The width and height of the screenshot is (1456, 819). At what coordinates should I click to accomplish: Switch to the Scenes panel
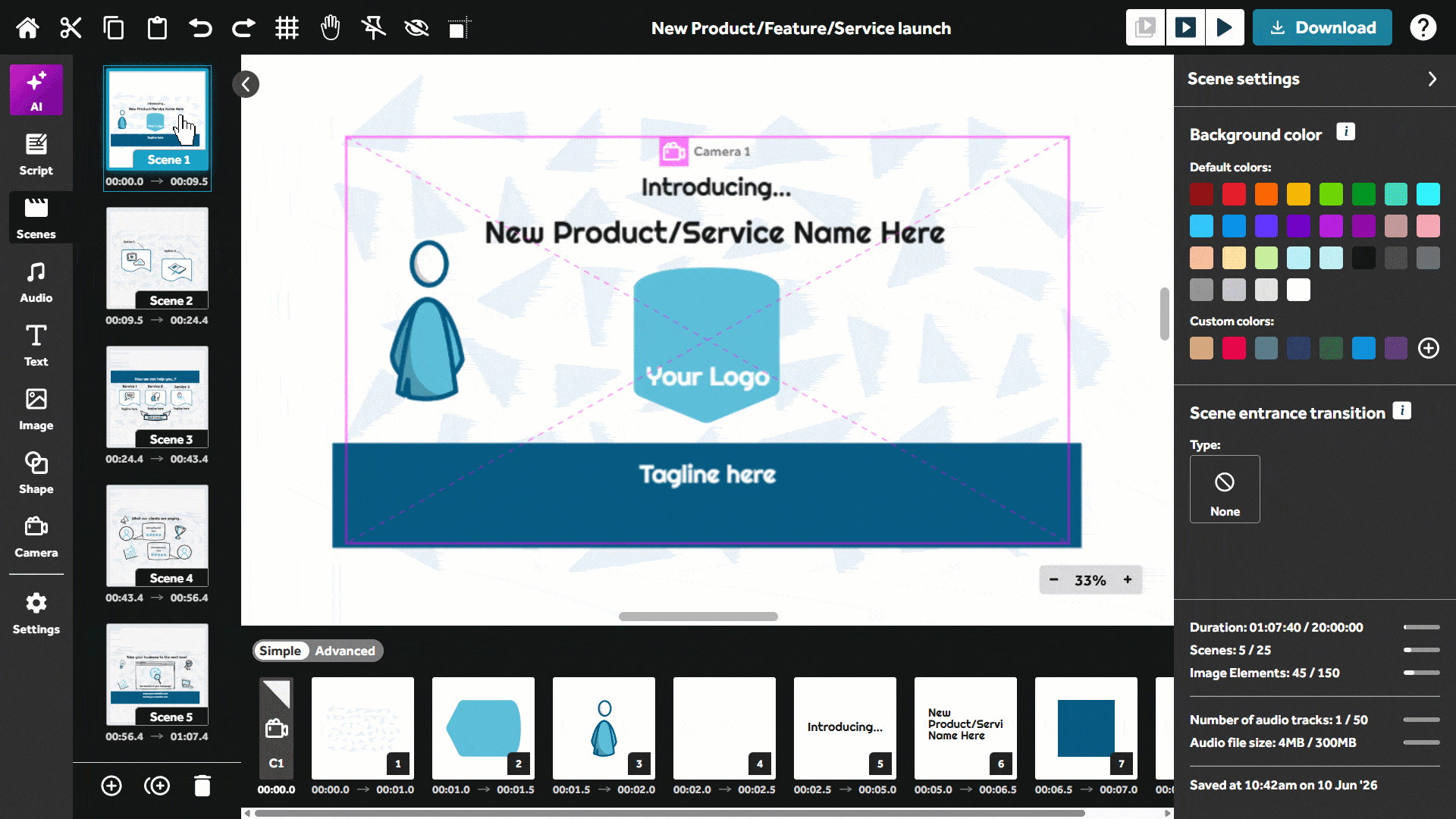pyautogui.click(x=36, y=218)
